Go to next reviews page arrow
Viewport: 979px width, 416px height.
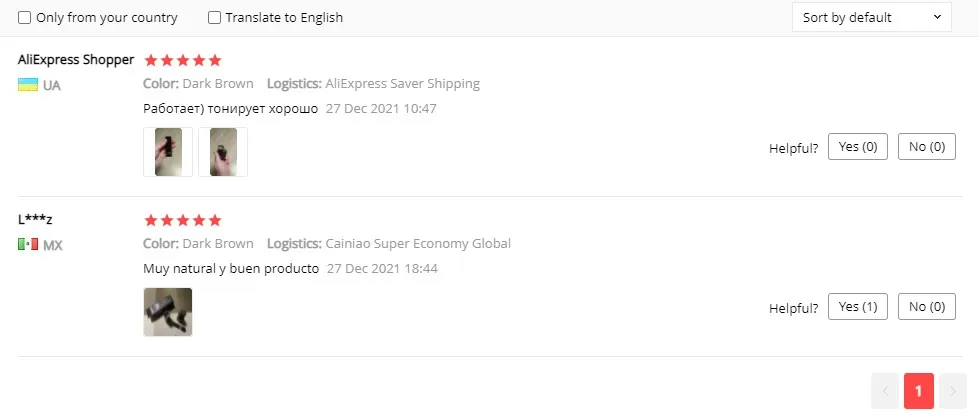(x=953, y=391)
